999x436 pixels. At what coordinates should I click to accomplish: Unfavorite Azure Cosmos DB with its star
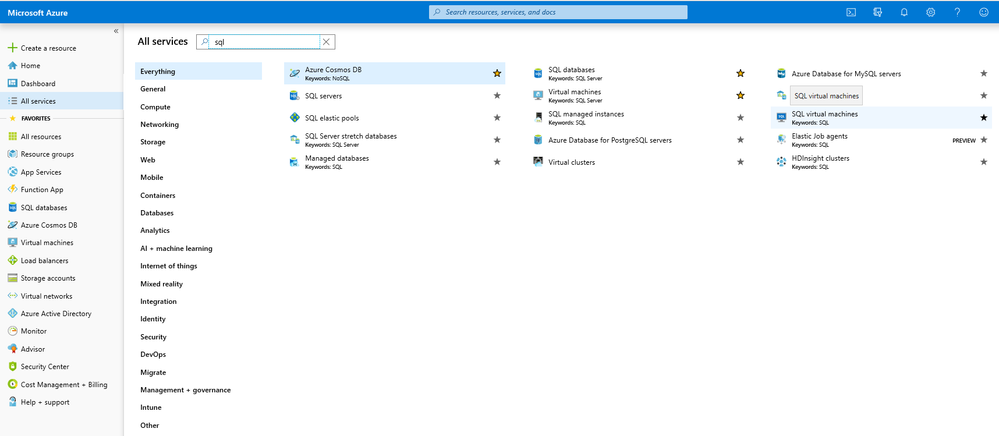pos(497,73)
